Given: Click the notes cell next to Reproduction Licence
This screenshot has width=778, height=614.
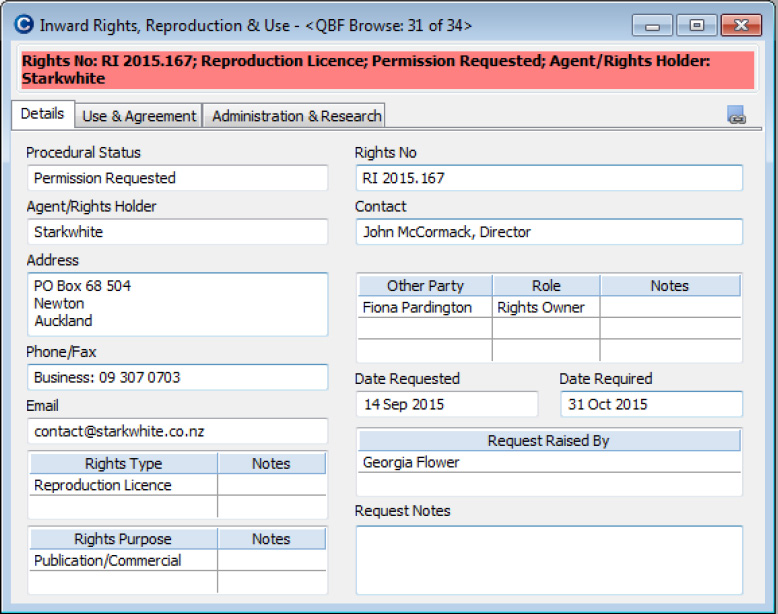Looking at the screenshot, I should [x=271, y=485].
